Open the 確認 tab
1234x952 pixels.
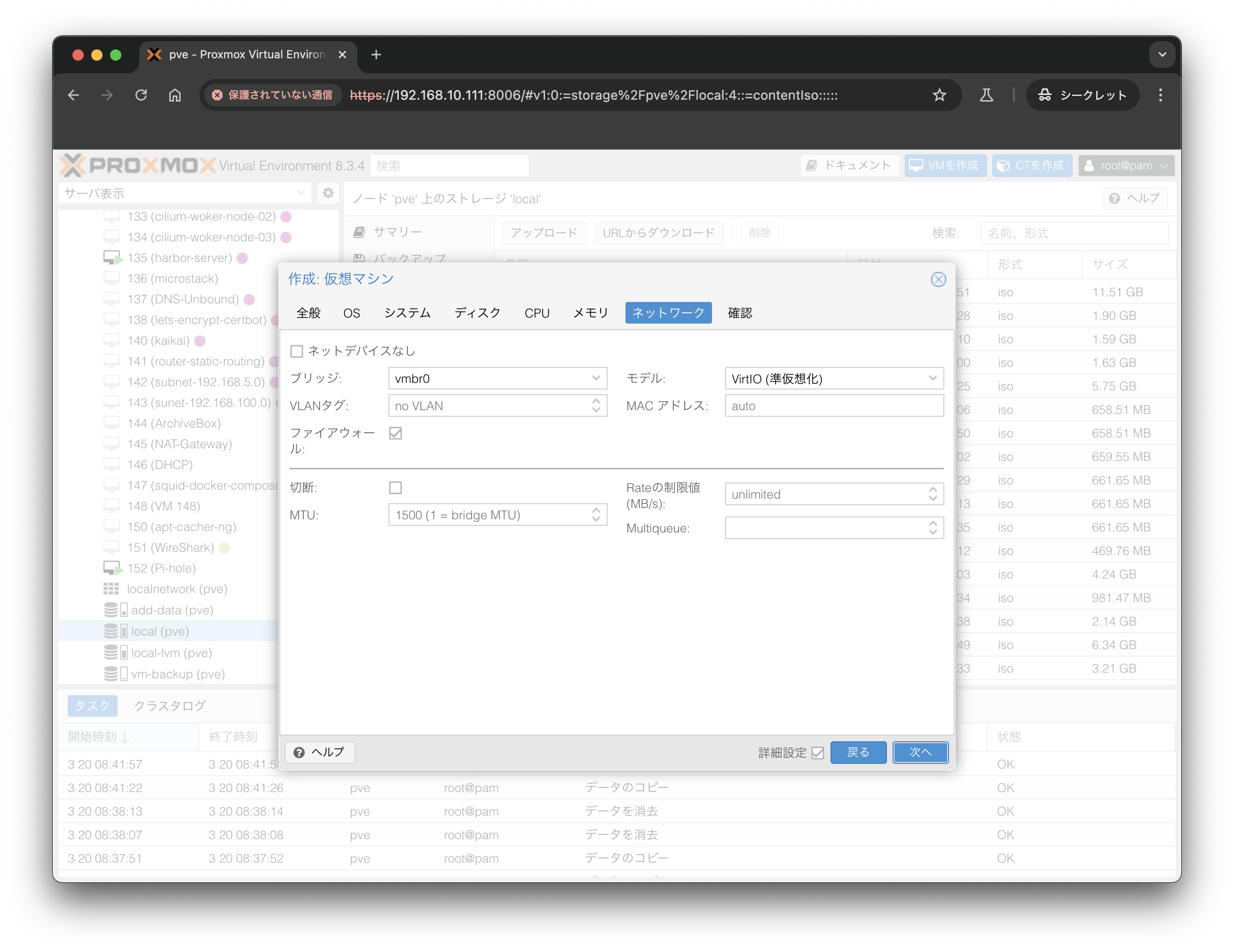pos(740,313)
